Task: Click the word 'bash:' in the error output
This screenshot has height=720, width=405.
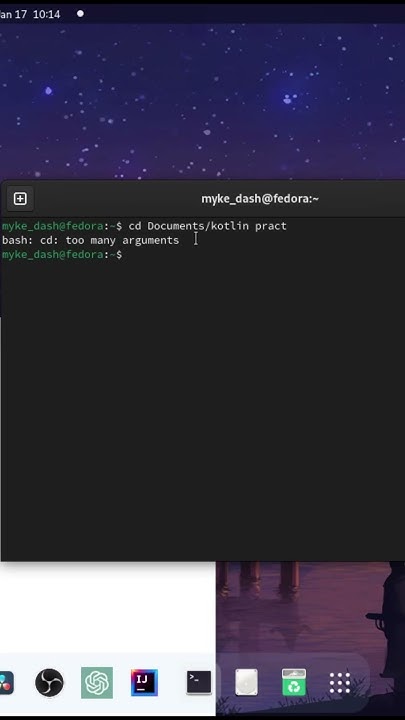Action: coord(17,240)
